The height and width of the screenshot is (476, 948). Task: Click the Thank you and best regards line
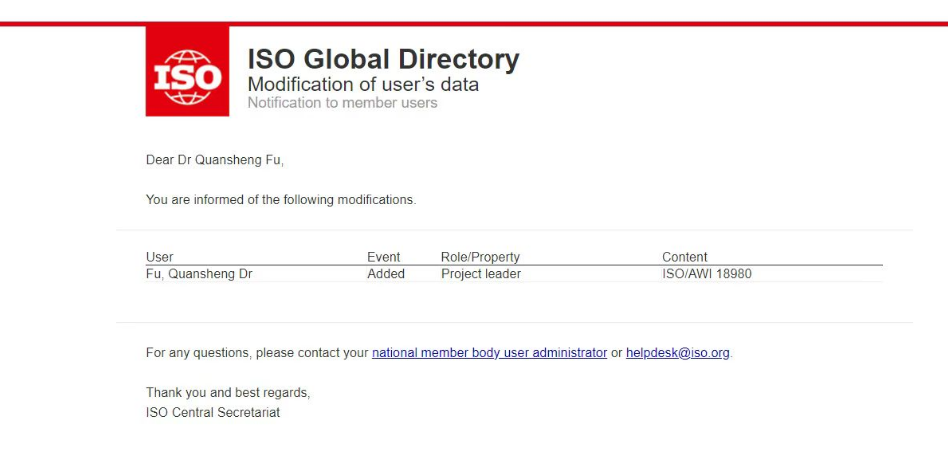228,393
